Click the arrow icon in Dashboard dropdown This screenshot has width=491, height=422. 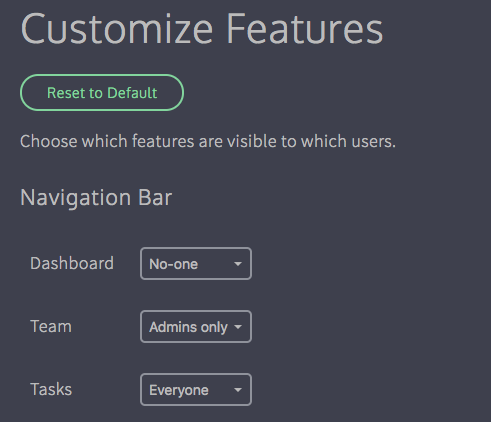(x=238, y=264)
